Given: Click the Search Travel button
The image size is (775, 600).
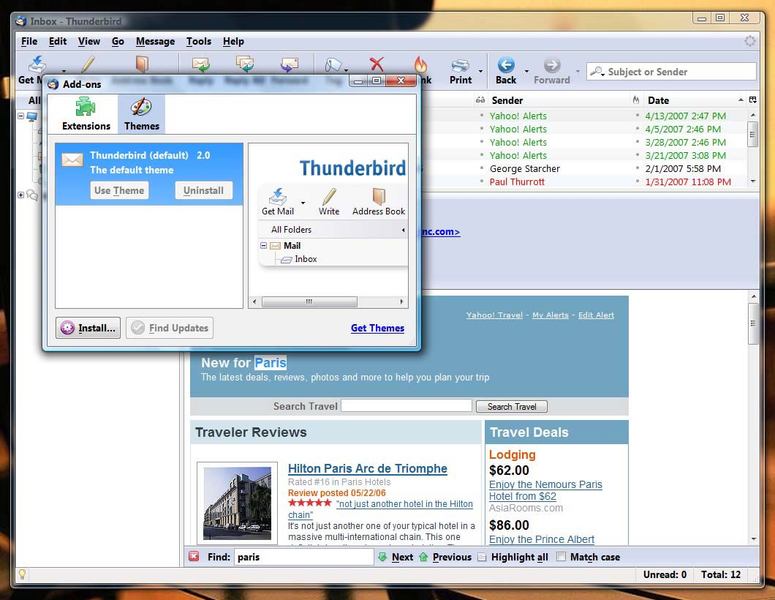Looking at the screenshot, I should click(512, 406).
